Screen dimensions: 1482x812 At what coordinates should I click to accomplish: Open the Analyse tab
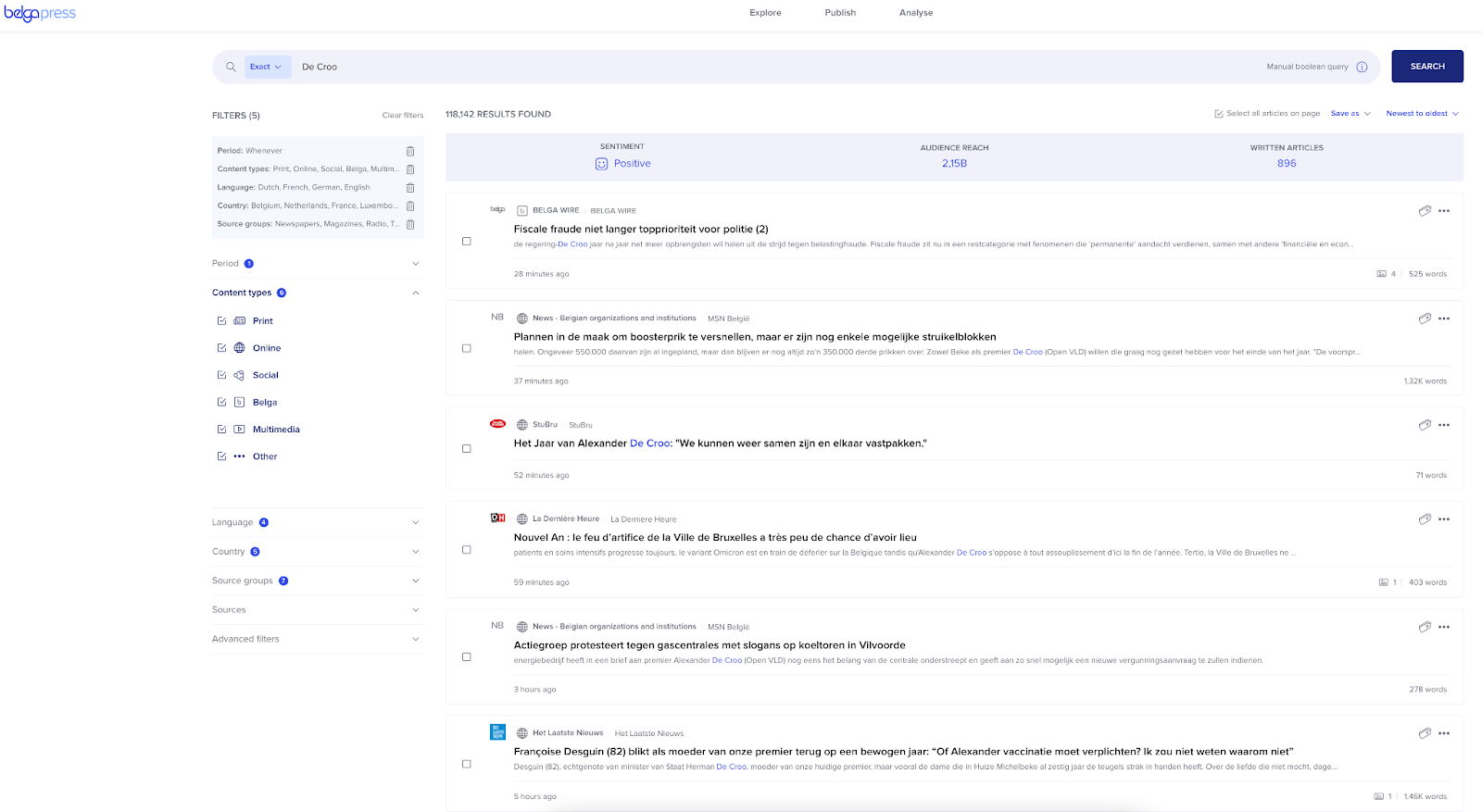pos(916,13)
